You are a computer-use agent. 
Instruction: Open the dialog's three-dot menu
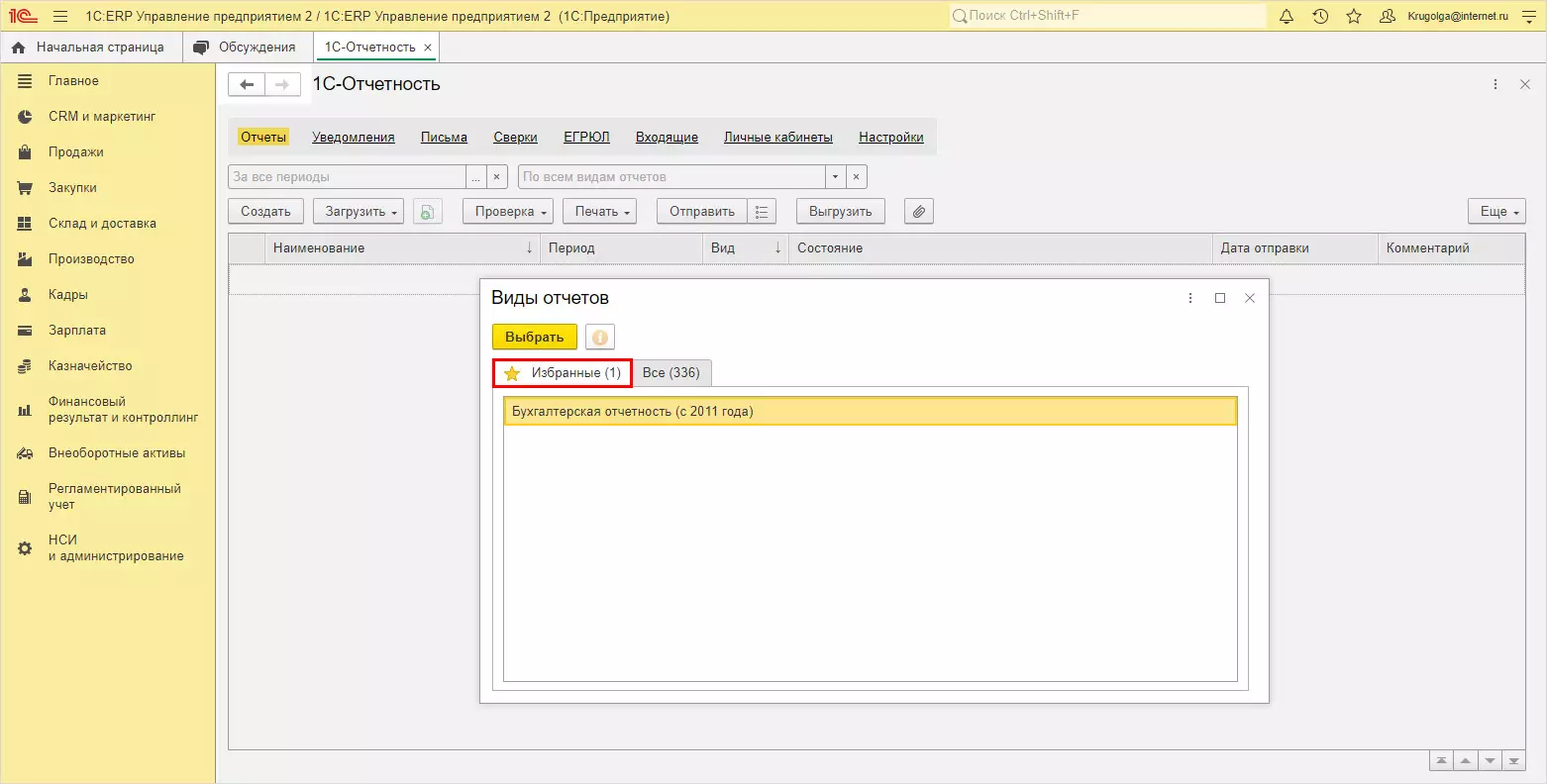1190,298
